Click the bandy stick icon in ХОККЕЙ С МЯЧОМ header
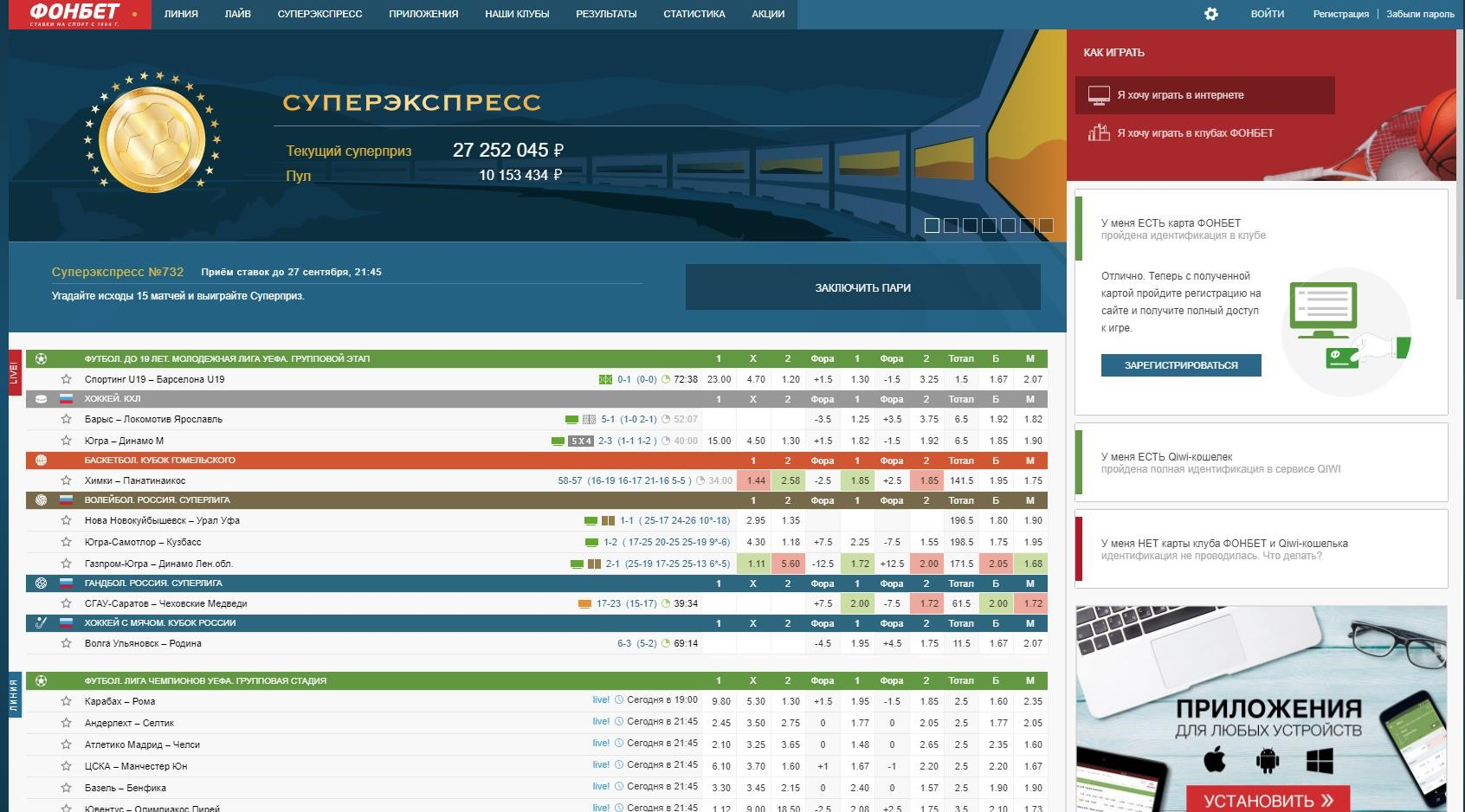This screenshot has width=1465, height=812. click(x=41, y=623)
